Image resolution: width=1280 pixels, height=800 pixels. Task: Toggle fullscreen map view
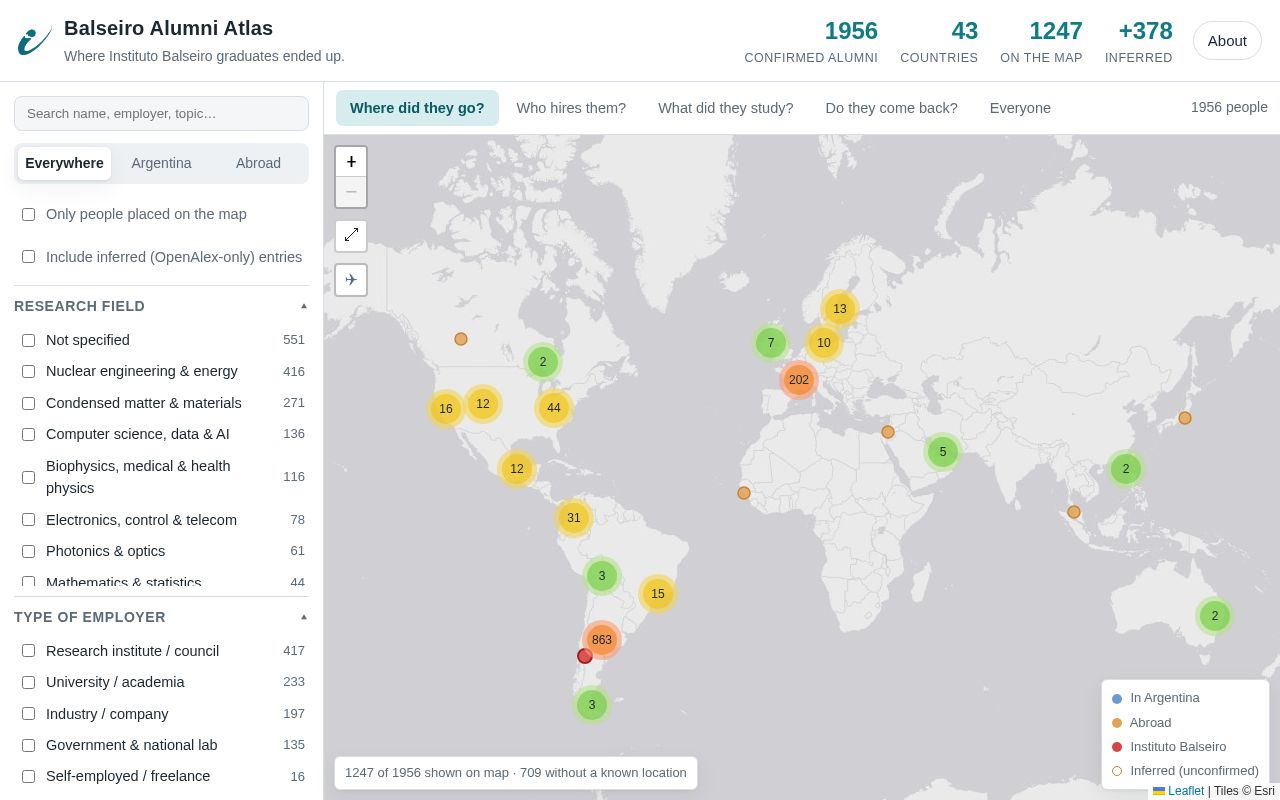coord(351,235)
